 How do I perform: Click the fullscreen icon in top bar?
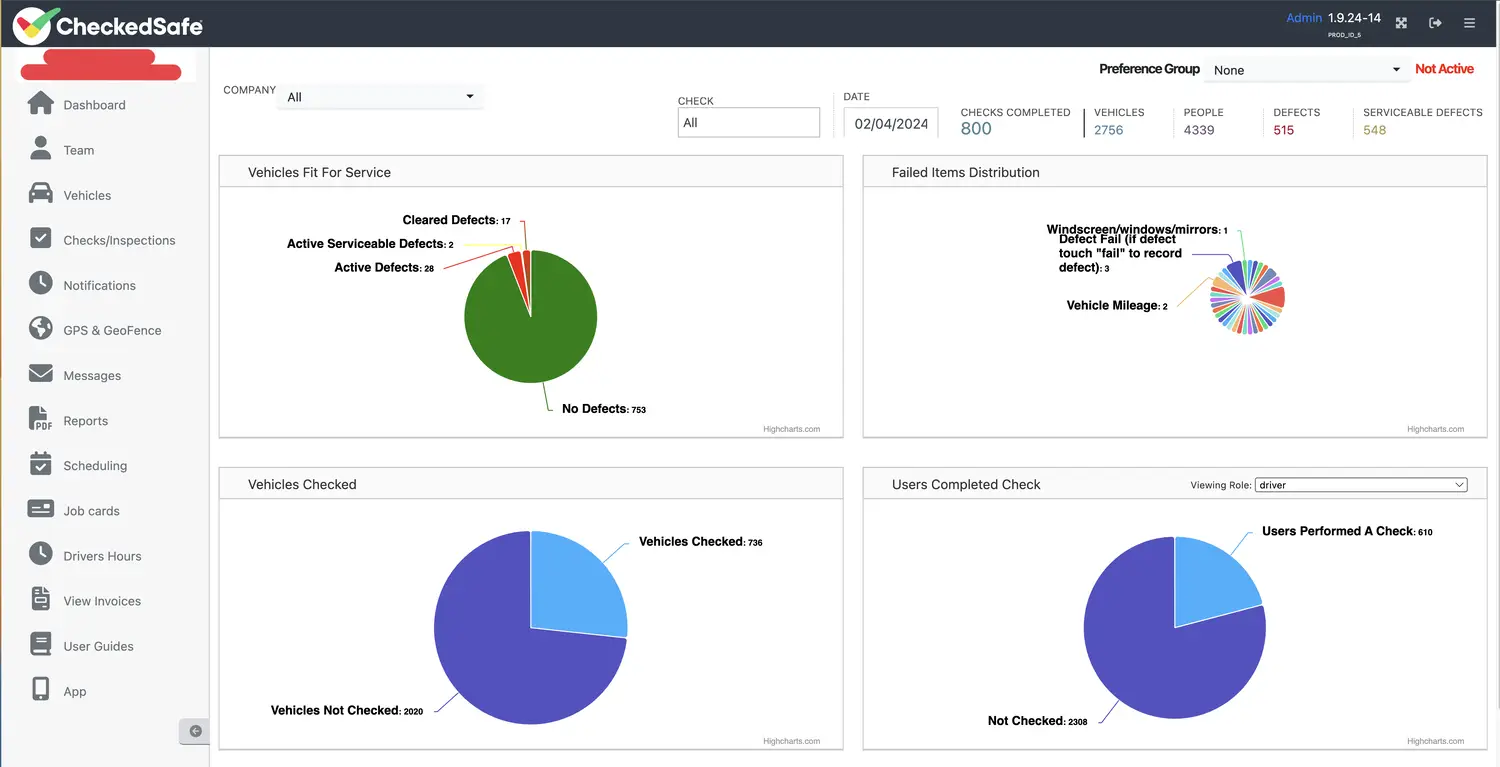pyautogui.click(x=1401, y=23)
